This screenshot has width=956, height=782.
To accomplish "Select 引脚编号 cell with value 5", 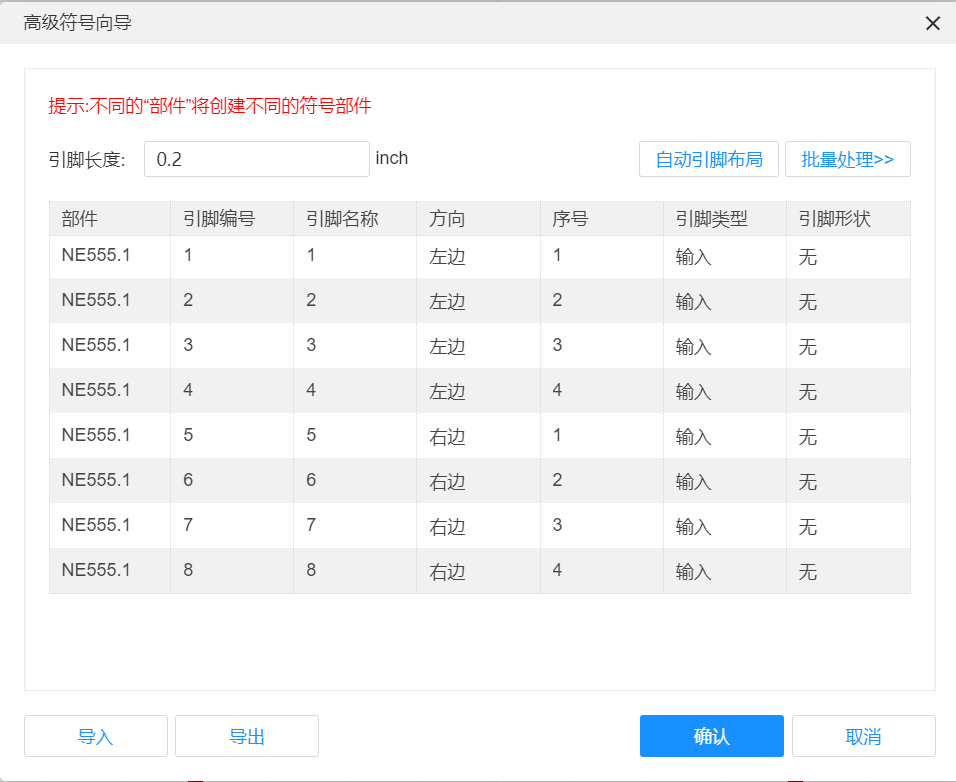I will coord(232,436).
